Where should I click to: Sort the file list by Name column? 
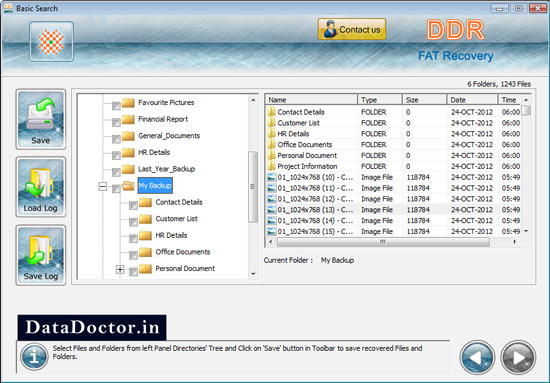coord(311,100)
